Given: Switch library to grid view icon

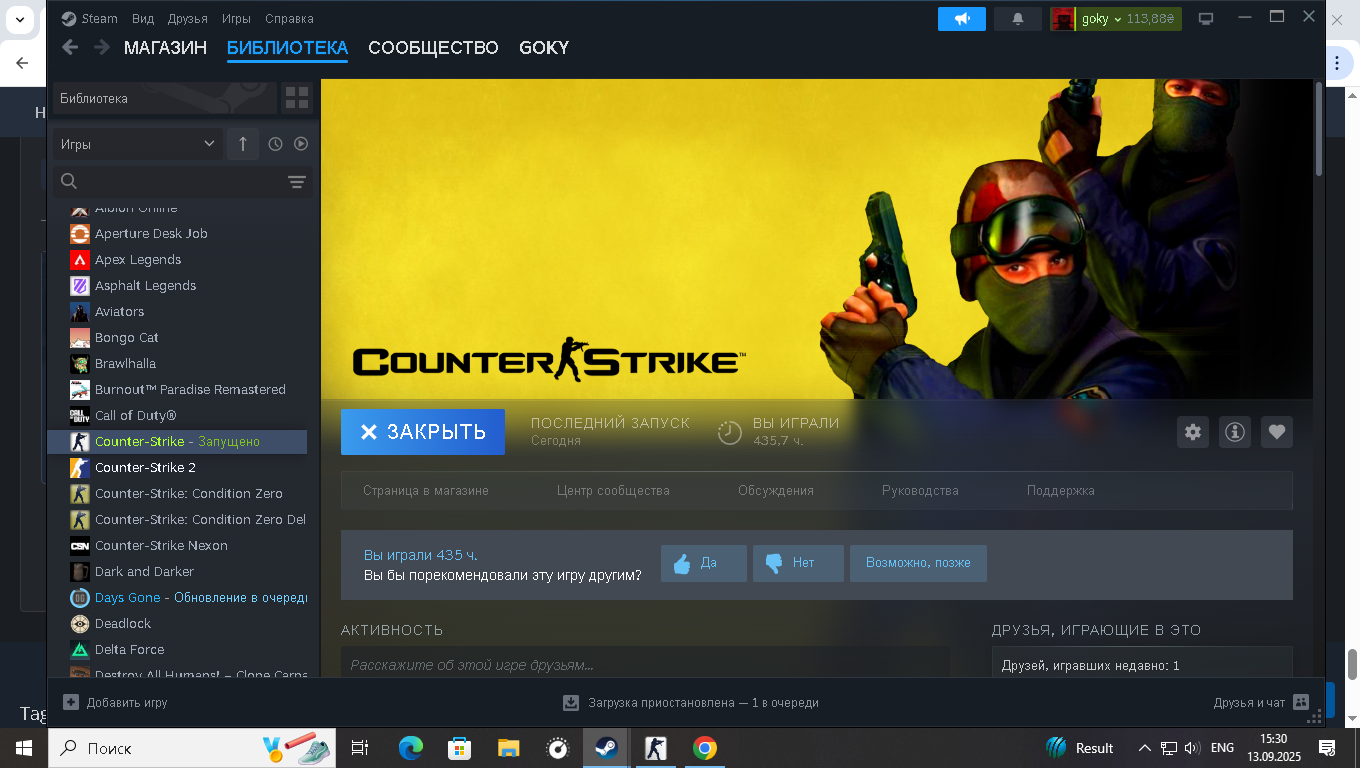Looking at the screenshot, I should click(x=297, y=98).
